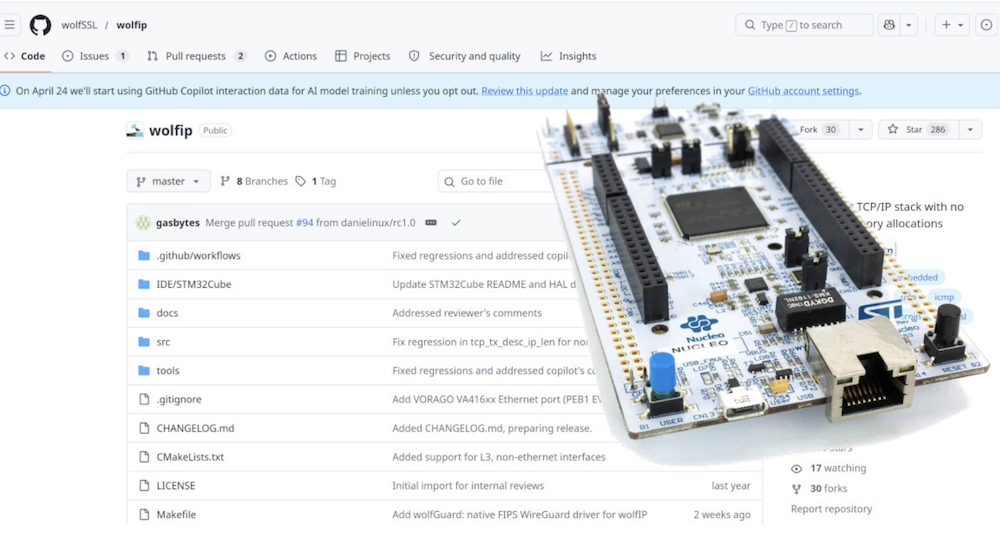Open the Copilot icon in header

pos(887,25)
